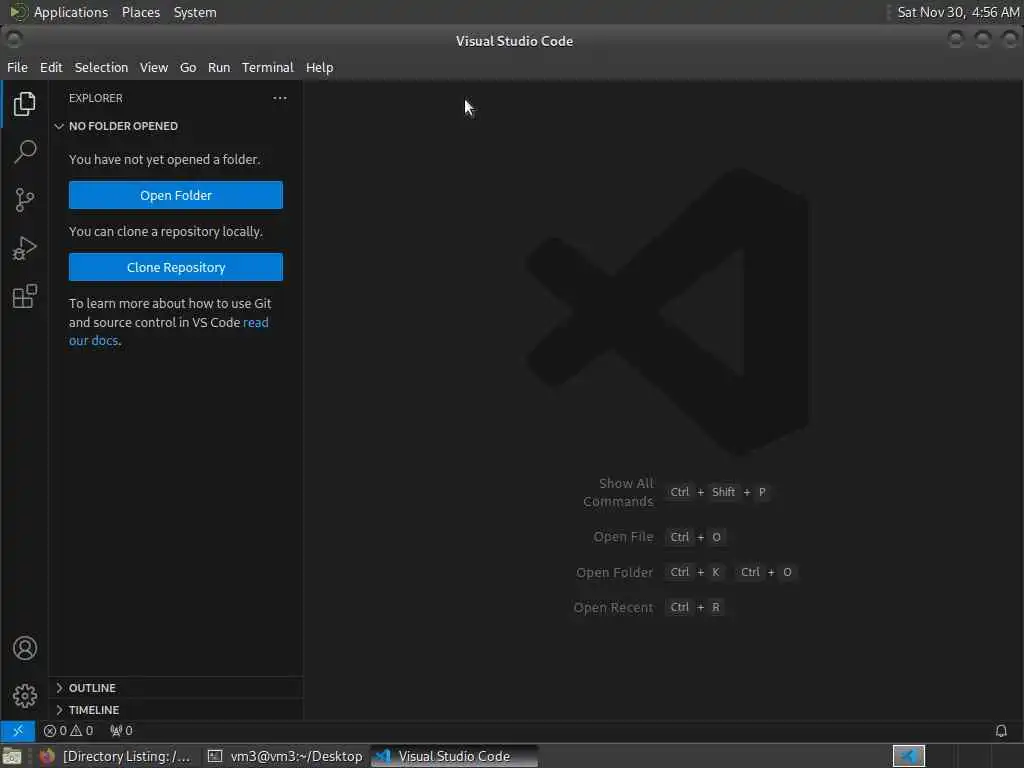Switch to vm3@vm3:~/Desktop terminal taskbar item
Screen dimensions: 1024x768
click(x=285, y=756)
